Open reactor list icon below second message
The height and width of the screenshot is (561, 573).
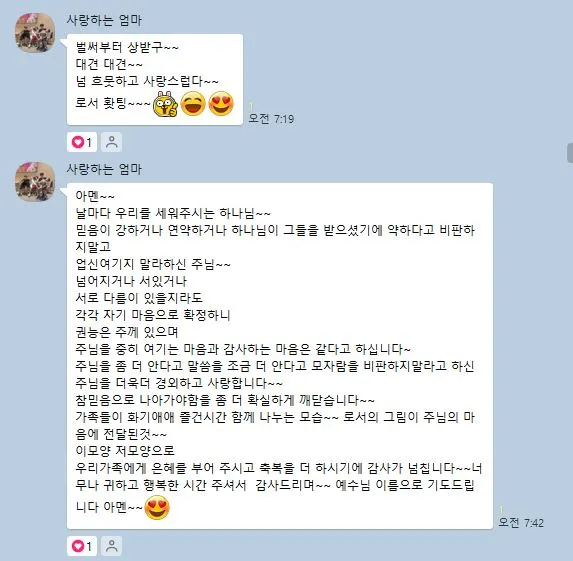[111, 546]
